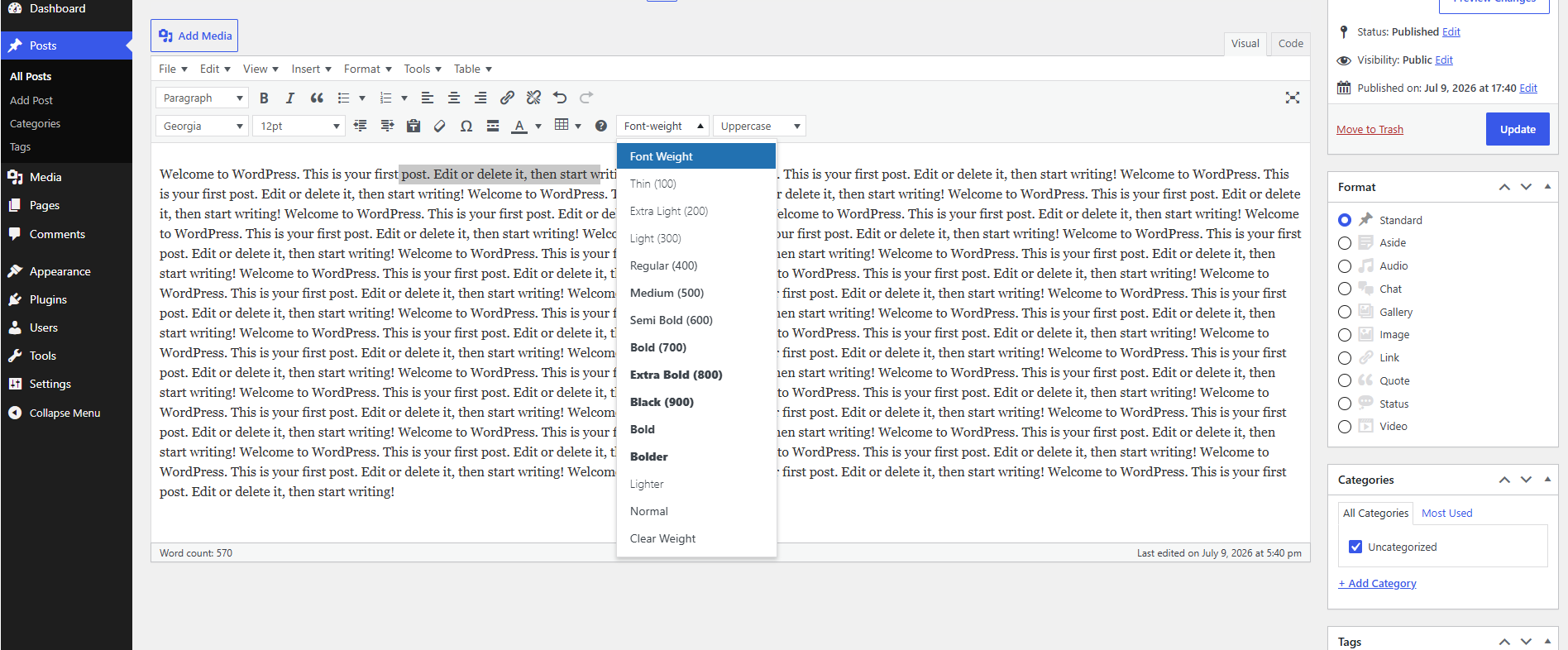
Task: Choose Thin (100) font weight
Action: [696, 184]
